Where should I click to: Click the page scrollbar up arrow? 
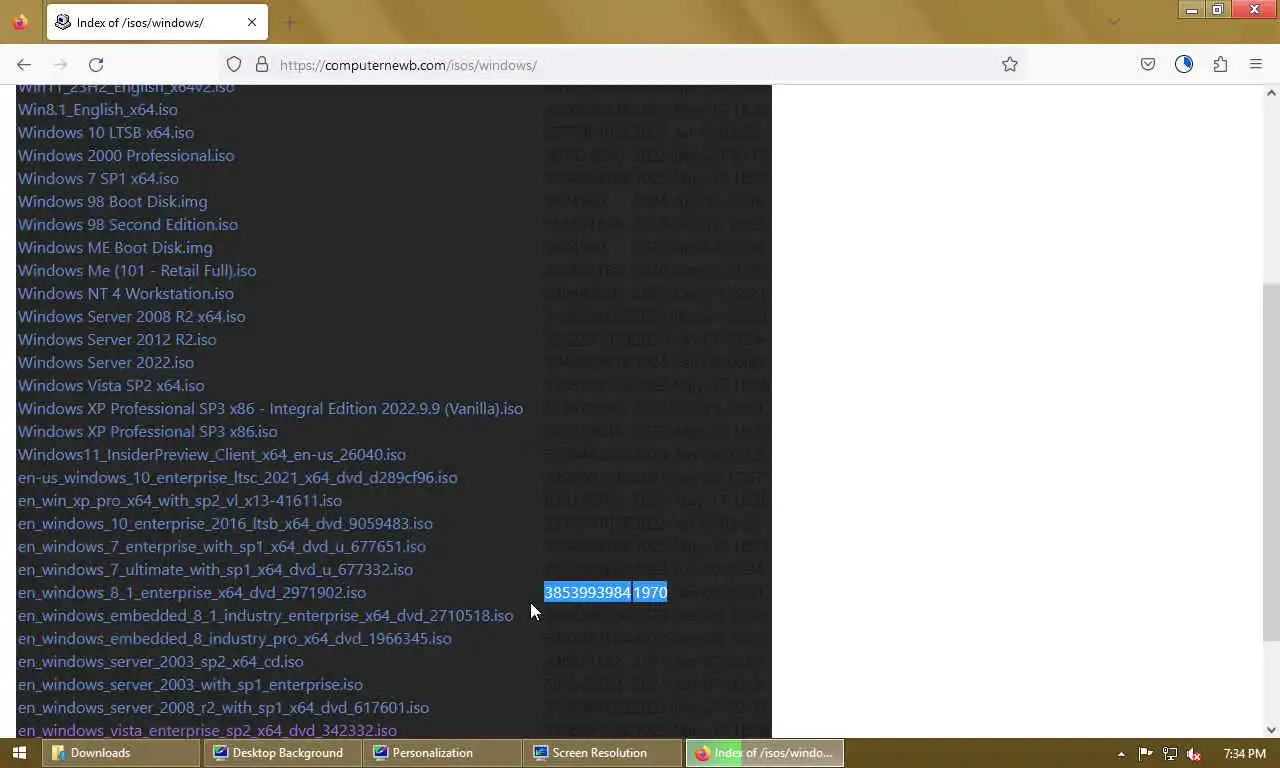click(1271, 93)
